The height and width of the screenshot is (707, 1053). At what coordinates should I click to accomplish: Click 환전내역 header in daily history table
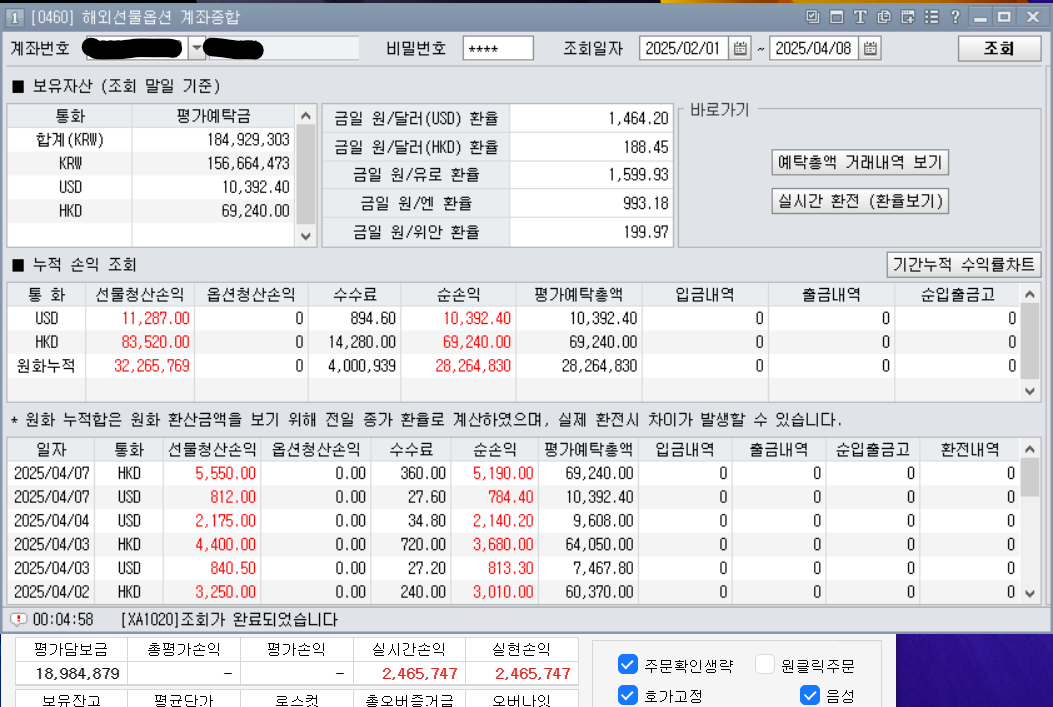pos(970,449)
